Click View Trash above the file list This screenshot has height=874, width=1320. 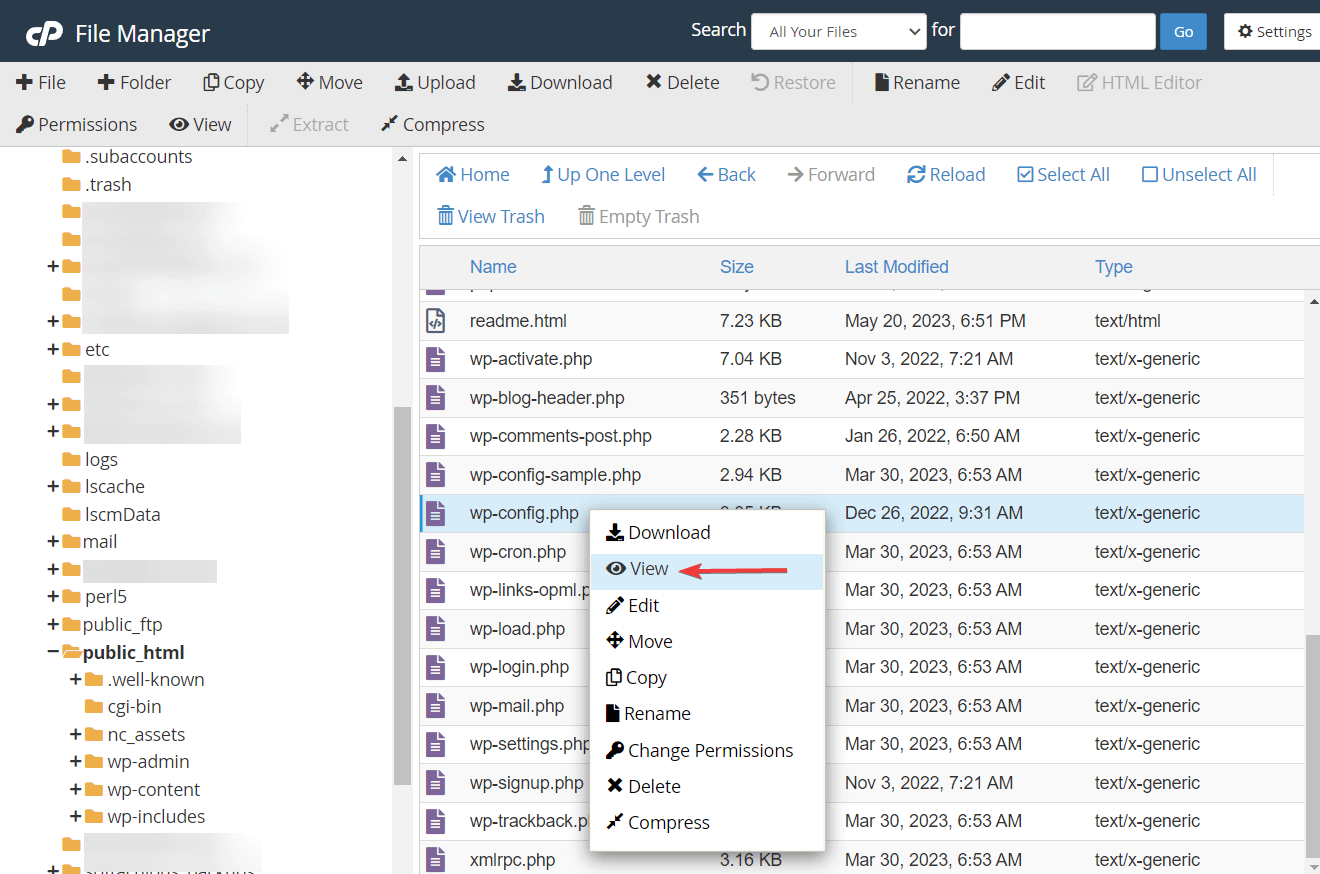click(x=490, y=216)
